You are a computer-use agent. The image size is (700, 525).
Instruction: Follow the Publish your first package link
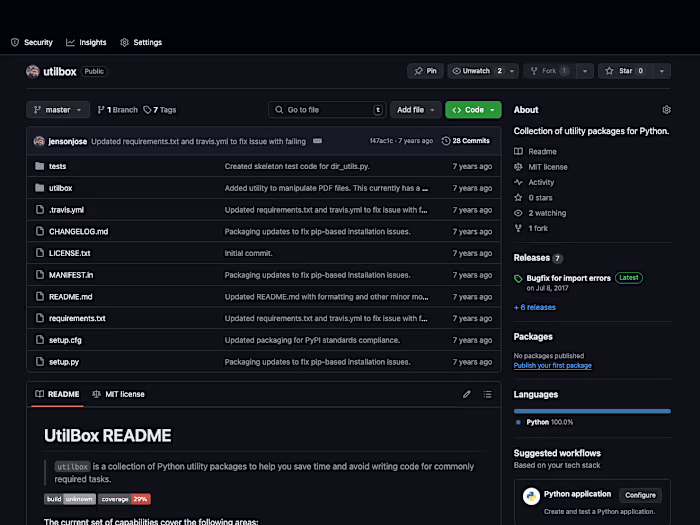(x=552, y=366)
